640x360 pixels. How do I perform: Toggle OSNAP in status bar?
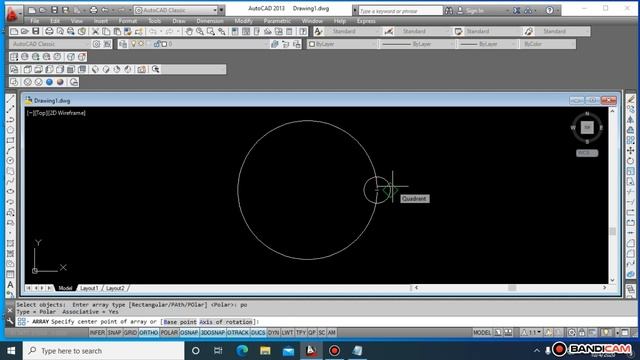[189, 333]
